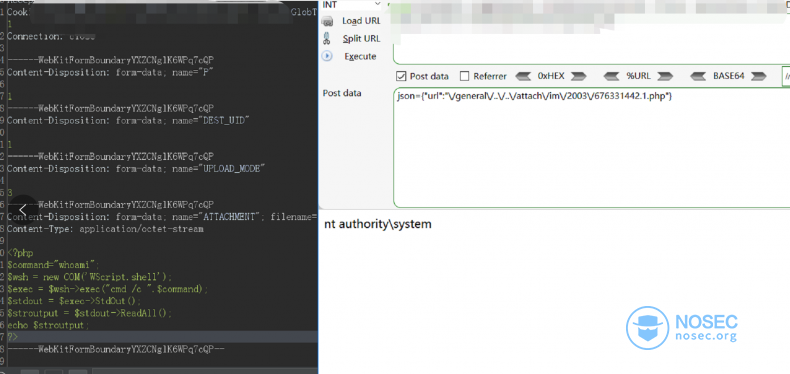Click the final boundary line ending with --
Screen dimensions: 790x374
[x=115, y=349]
